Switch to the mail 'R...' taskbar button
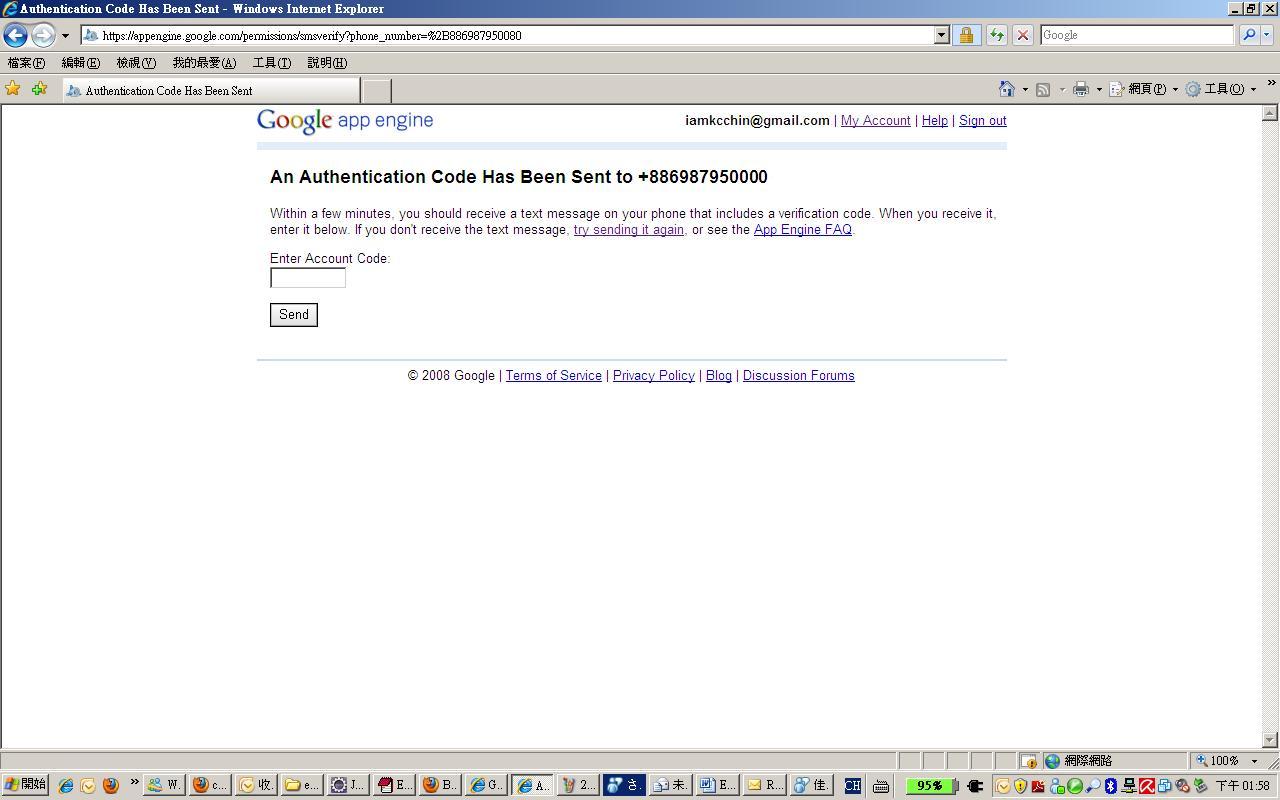Image resolution: width=1280 pixels, height=800 pixels. click(765, 785)
